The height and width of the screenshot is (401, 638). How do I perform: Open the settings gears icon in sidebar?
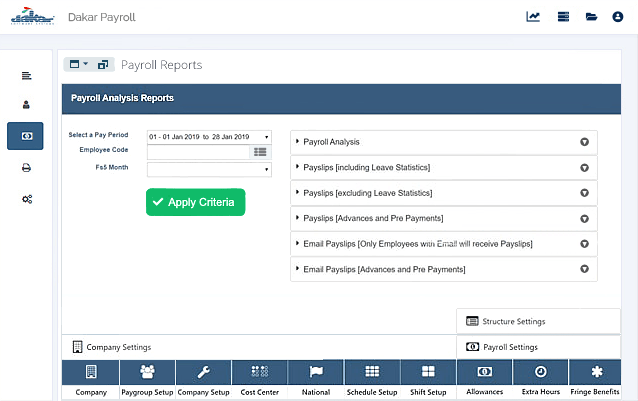click(x=27, y=199)
